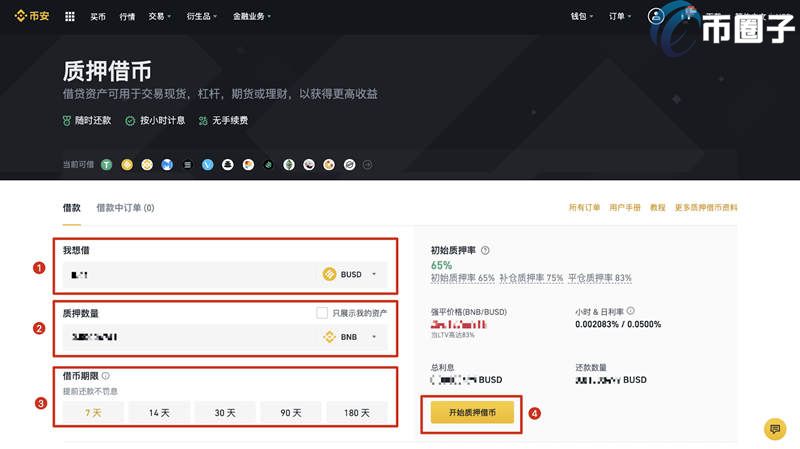The width and height of the screenshot is (800, 449).
Task: Click the 开始质押借币 button
Action: coord(472,412)
